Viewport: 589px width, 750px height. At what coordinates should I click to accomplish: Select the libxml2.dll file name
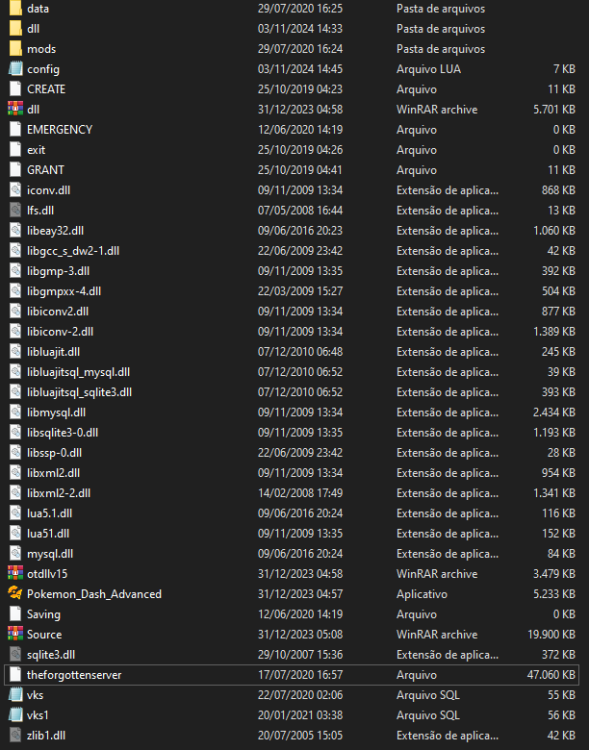(54, 473)
